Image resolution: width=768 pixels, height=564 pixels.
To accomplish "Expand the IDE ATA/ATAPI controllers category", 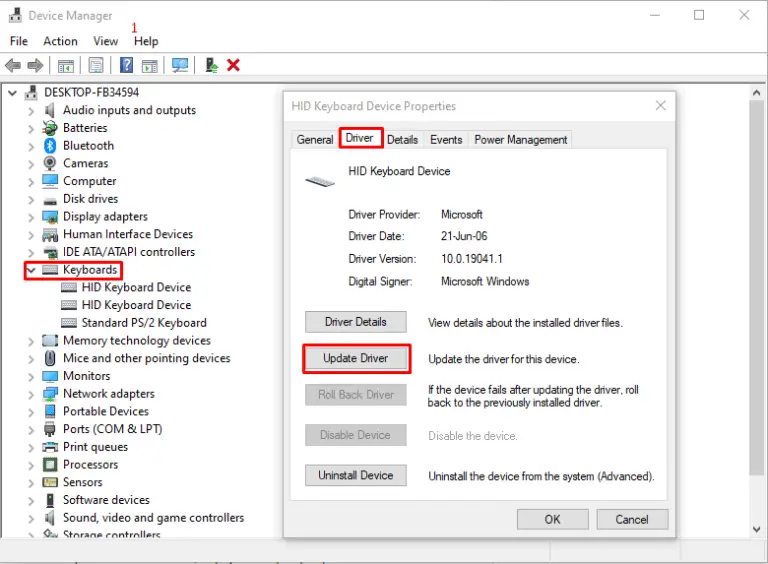I will pos(31,253).
